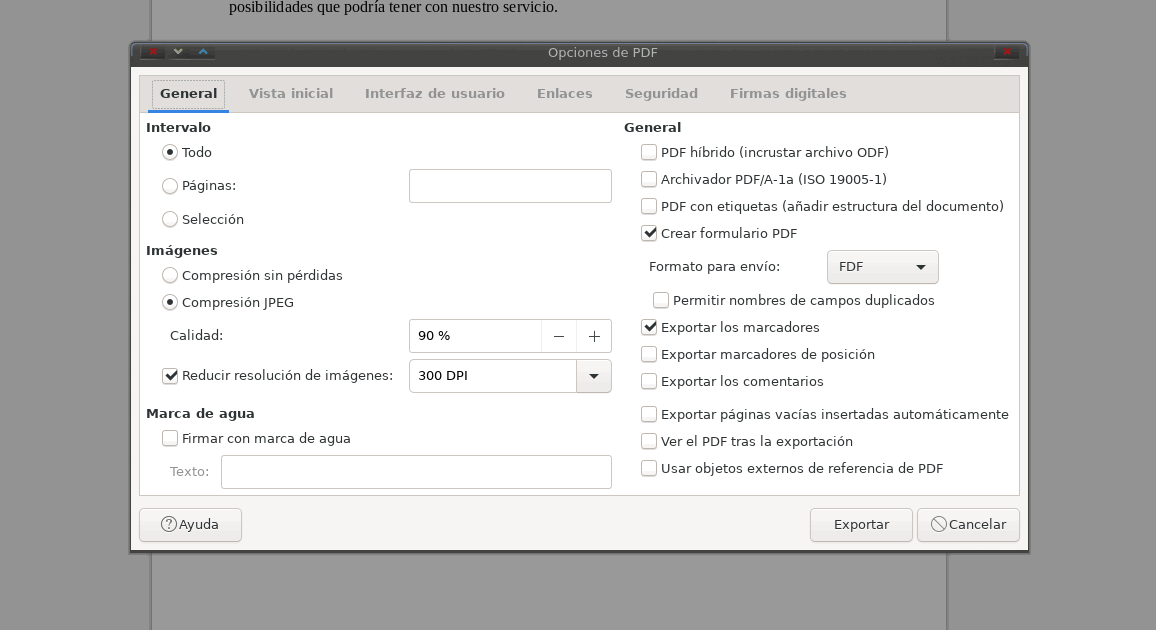Open the Interfaz de usuario tab
This screenshot has width=1156, height=630.
(435, 93)
